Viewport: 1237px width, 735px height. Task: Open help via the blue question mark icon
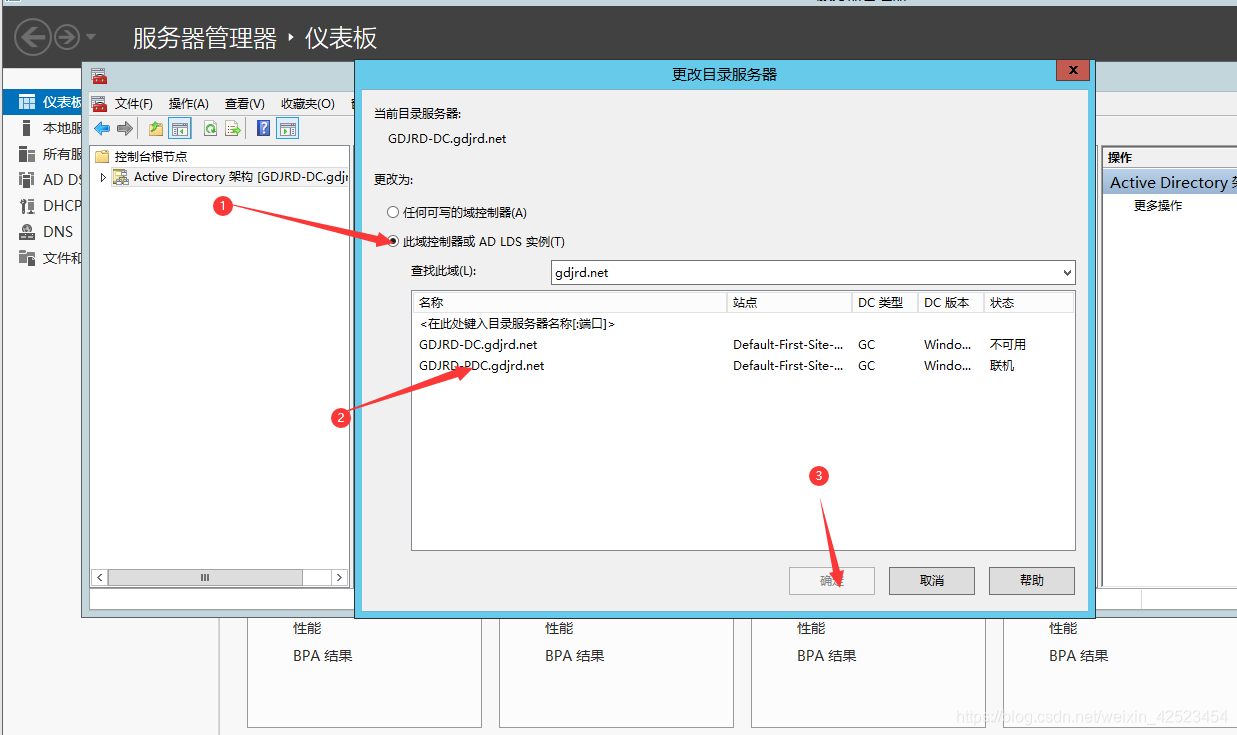point(264,128)
